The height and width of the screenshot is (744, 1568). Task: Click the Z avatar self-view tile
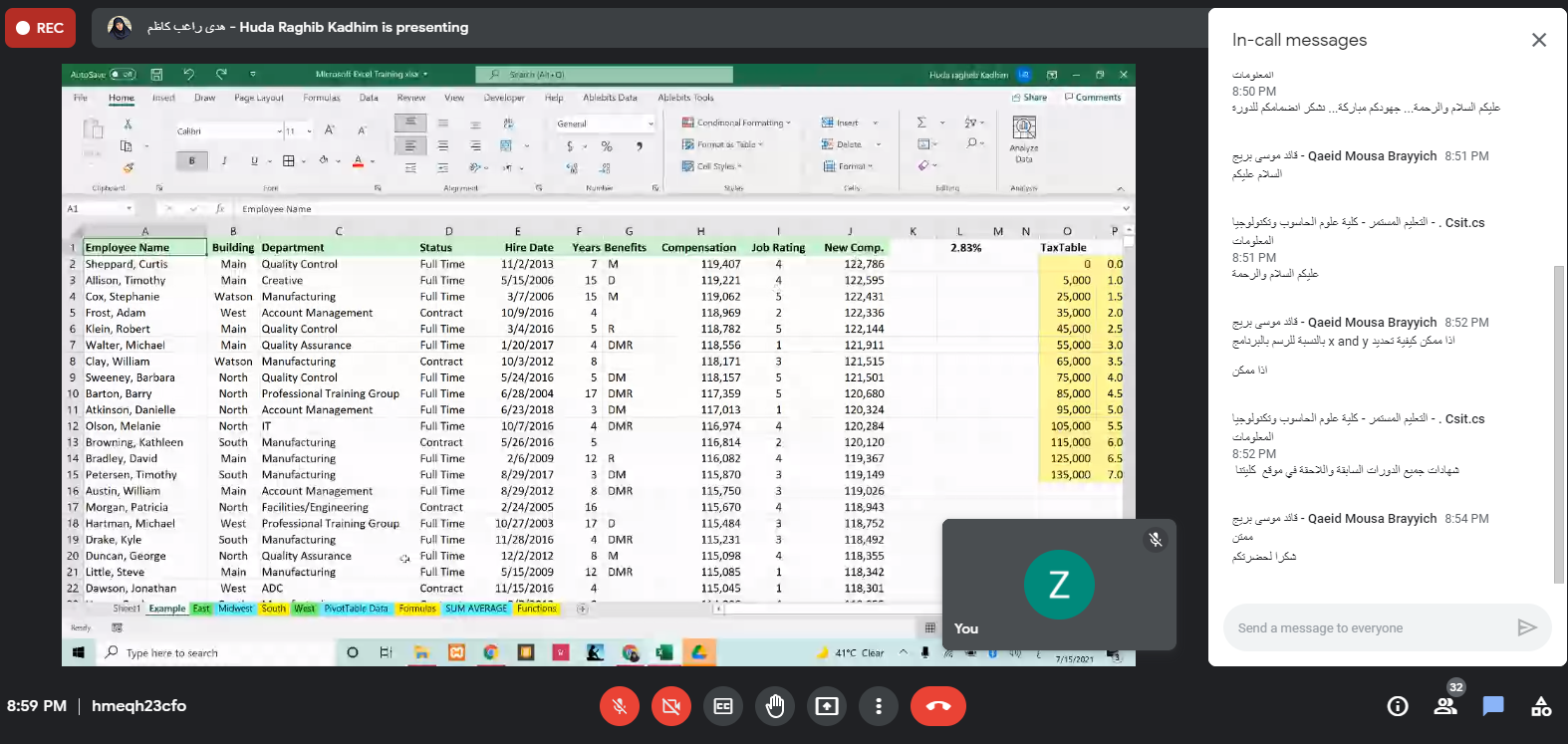(1059, 585)
